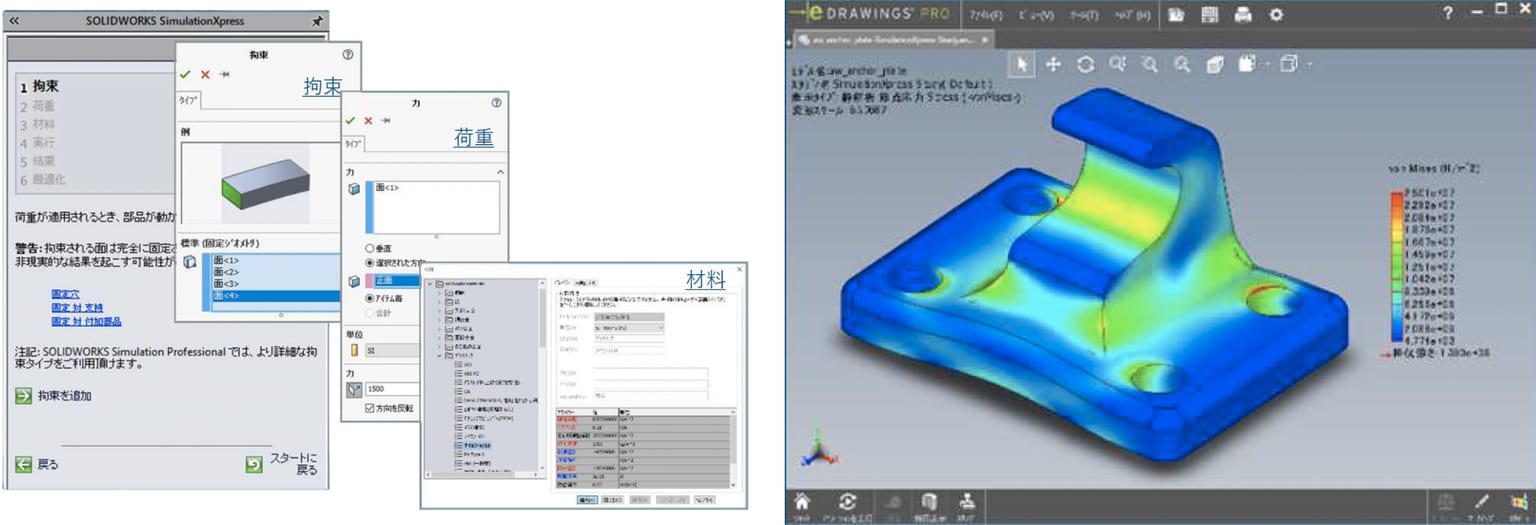Screen dimensions: 1536x525
Task: Open the eDrawings help question mark
Action: click(x=1448, y=13)
